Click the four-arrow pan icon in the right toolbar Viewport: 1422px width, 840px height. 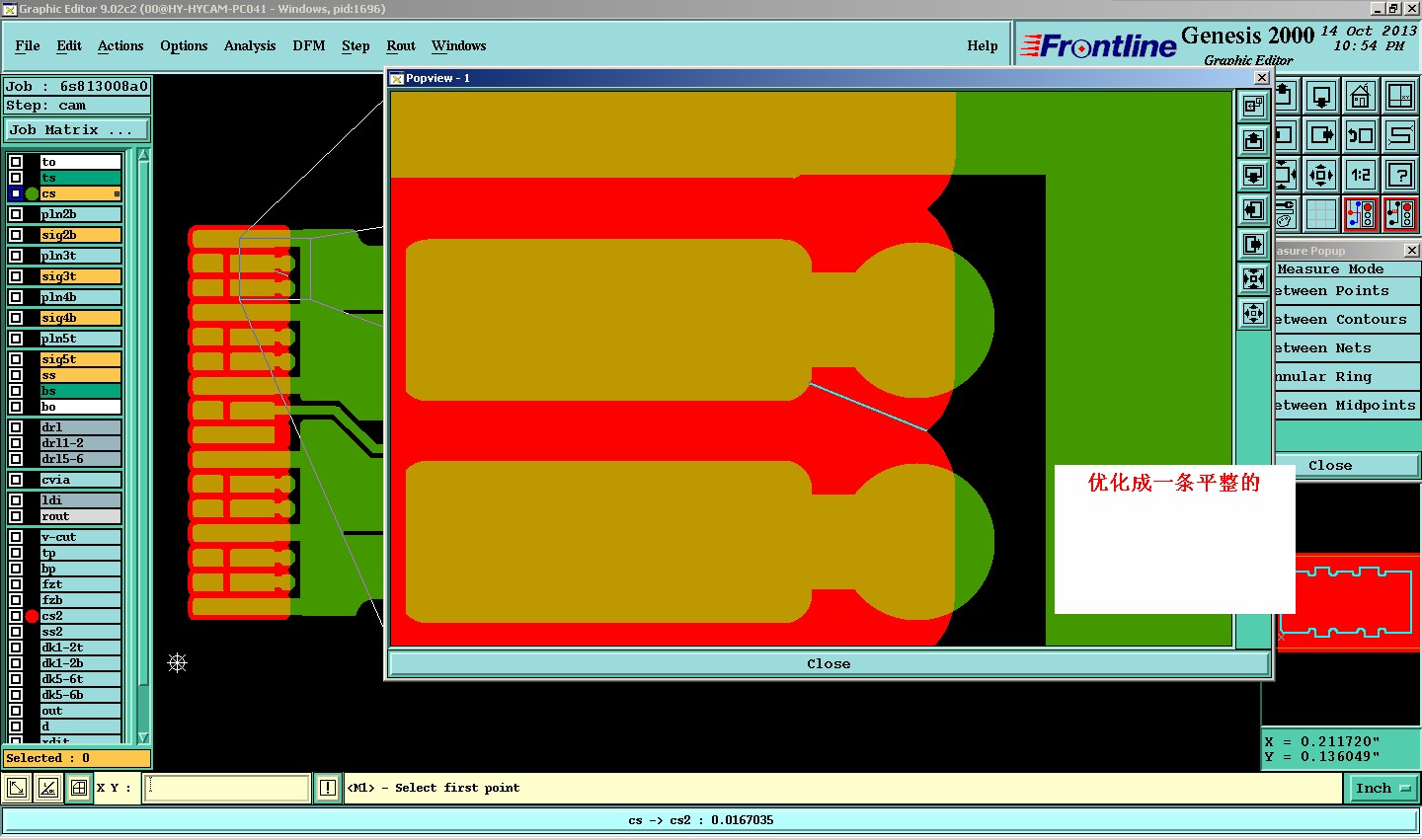(x=1321, y=175)
